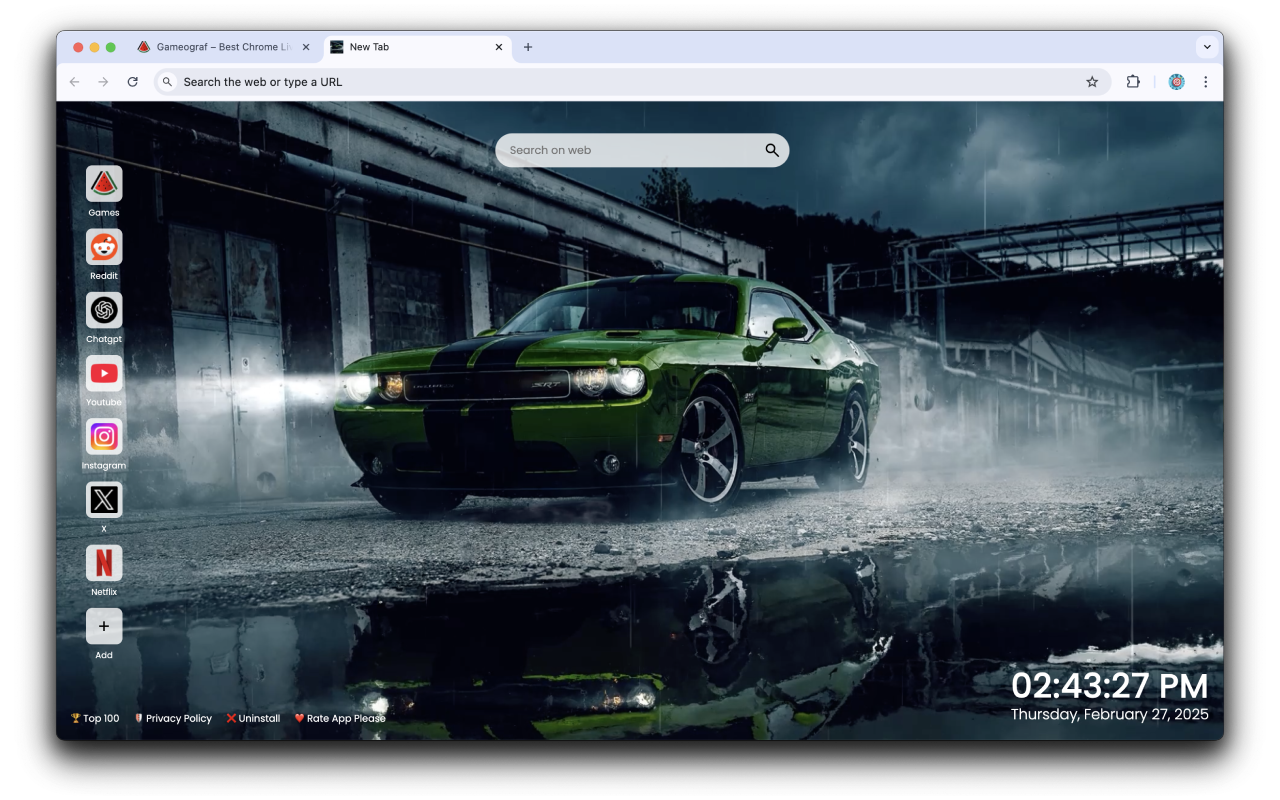Open Chrome's three-dot menu
The height and width of the screenshot is (800, 1280).
[x=1206, y=81]
